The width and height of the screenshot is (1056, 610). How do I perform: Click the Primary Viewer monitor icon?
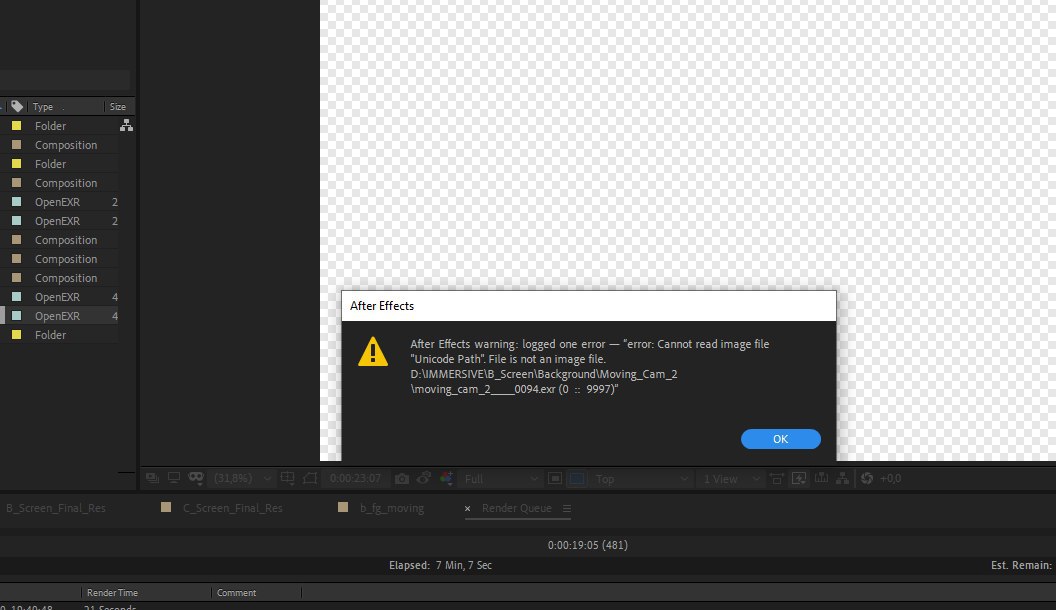pyautogui.click(x=174, y=478)
